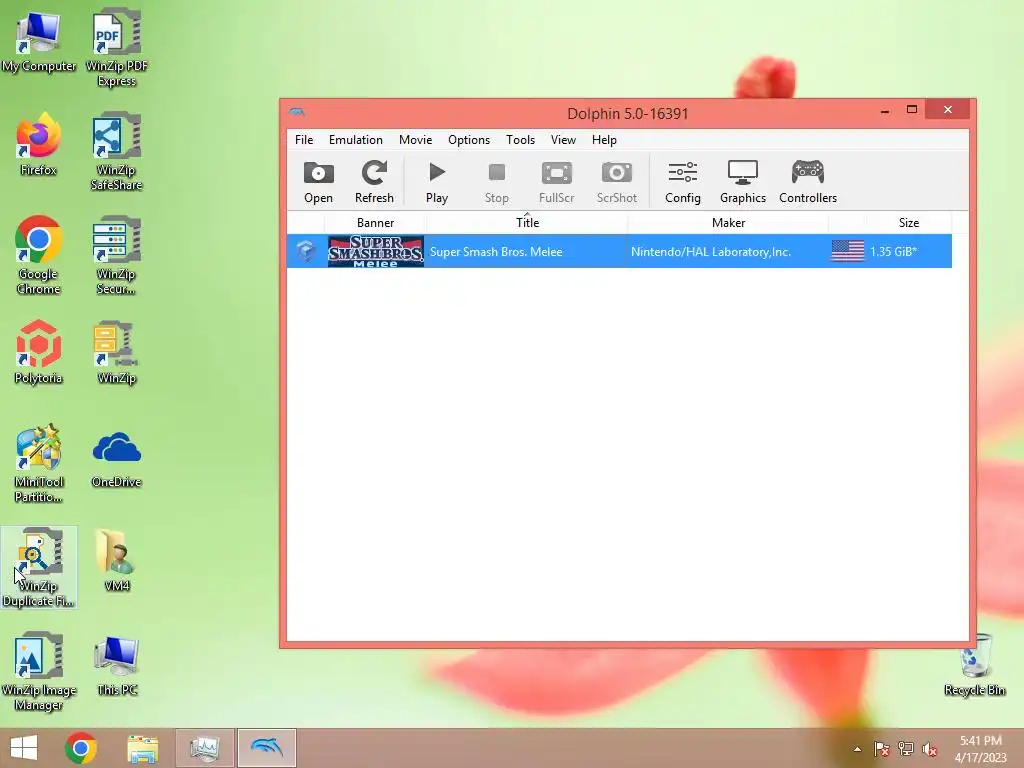Click the 1.35 GiB size value
This screenshot has height=768, width=1024.
893,252
